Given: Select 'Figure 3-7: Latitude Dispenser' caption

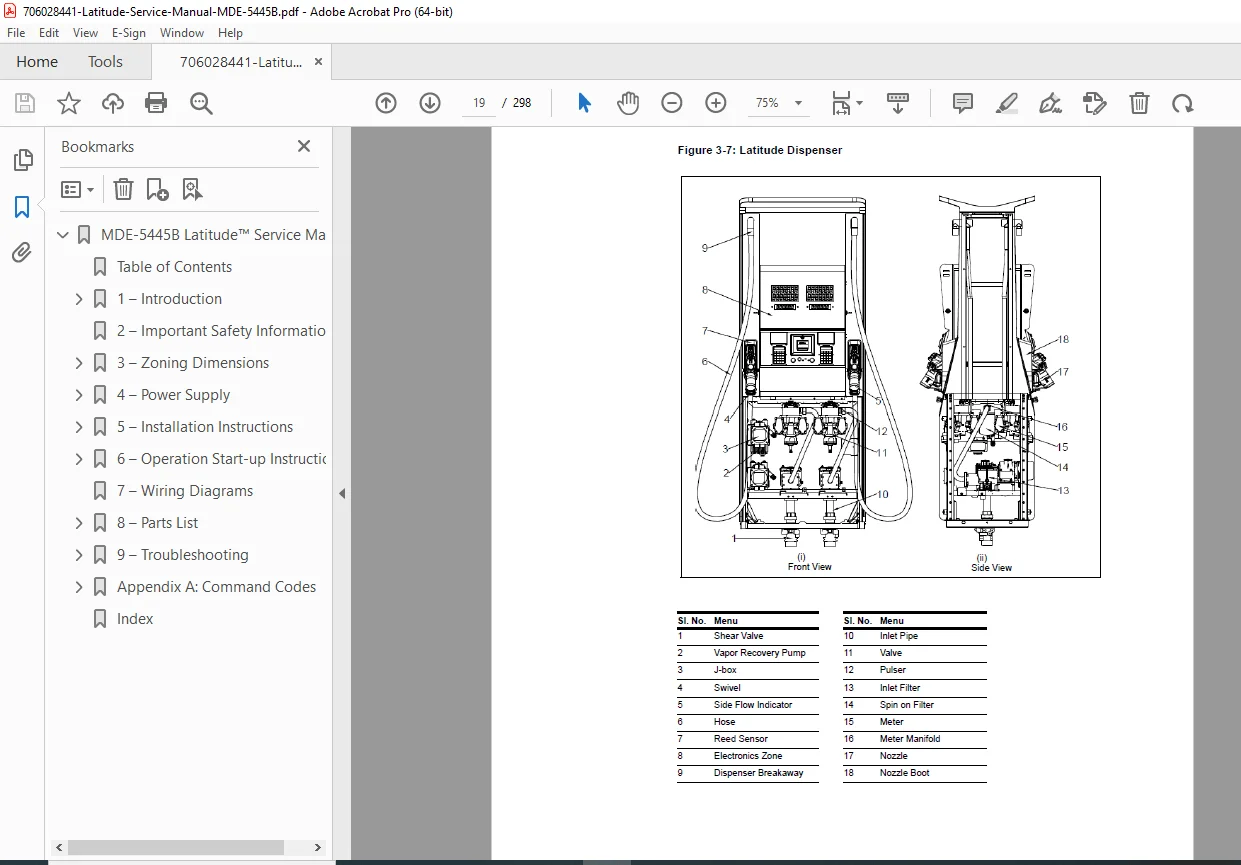Looking at the screenshot, I should (x=759, y=150).
